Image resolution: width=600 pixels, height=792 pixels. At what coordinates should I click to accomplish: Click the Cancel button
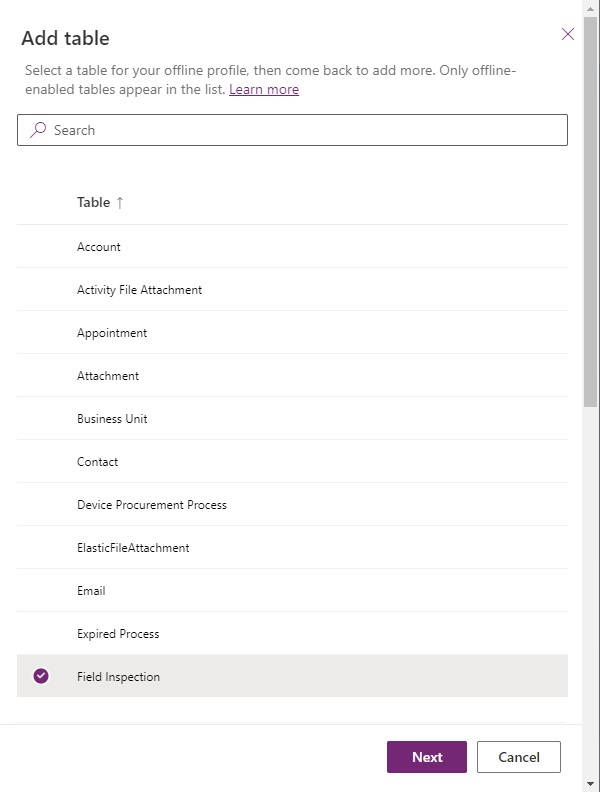[519, 757]
